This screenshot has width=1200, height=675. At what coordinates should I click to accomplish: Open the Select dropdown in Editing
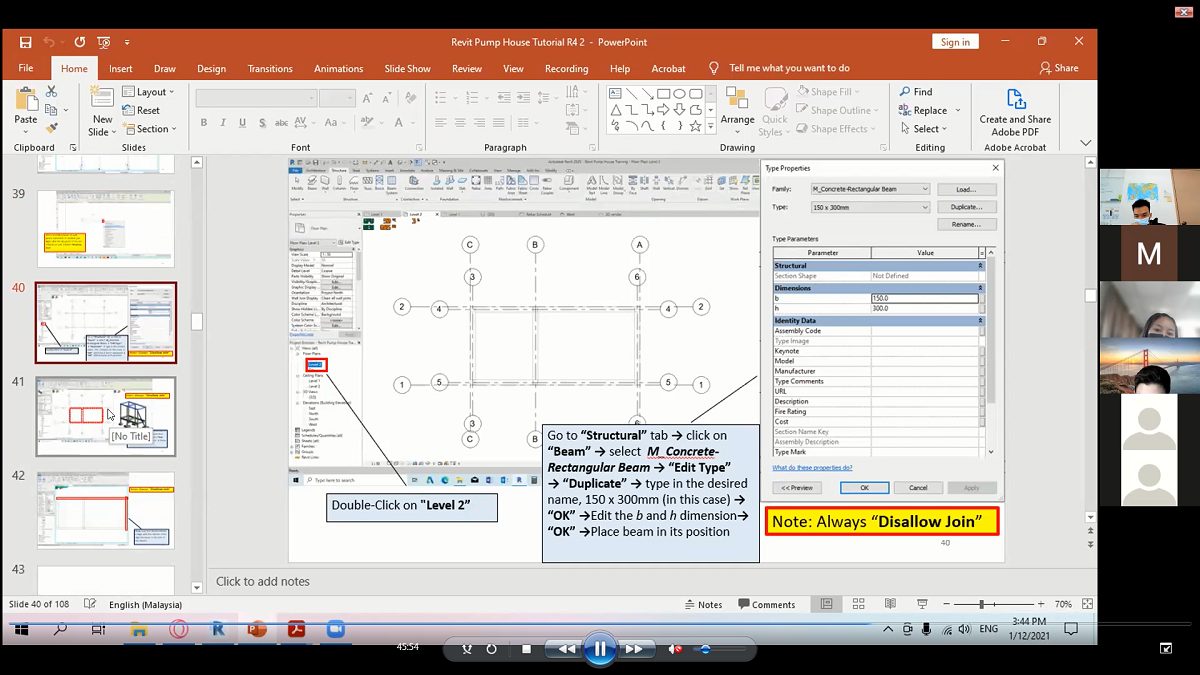[x=924, y=129]
